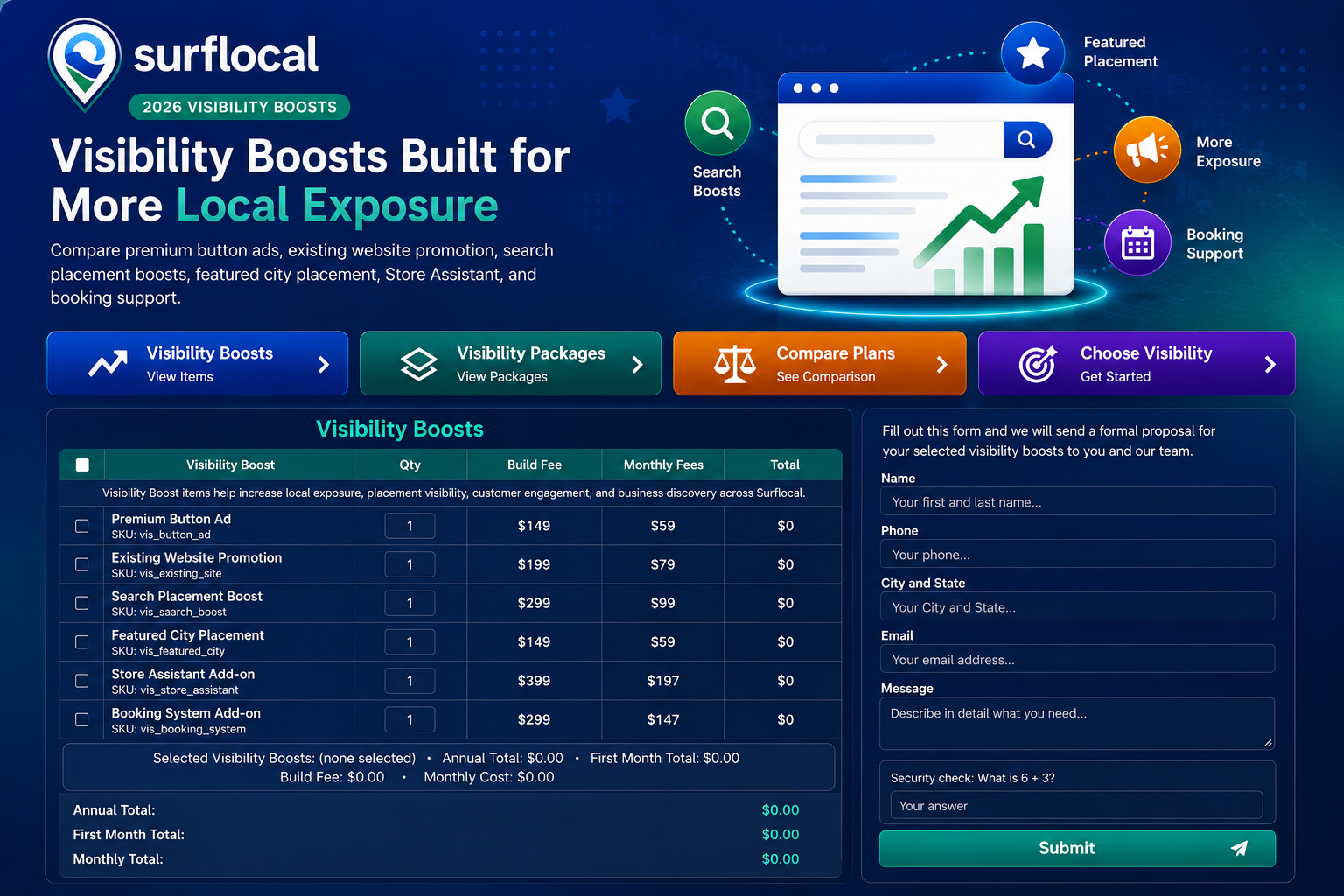
Task: Check the Existing Website Promotion checkbox
Action: tap(82, 564)
